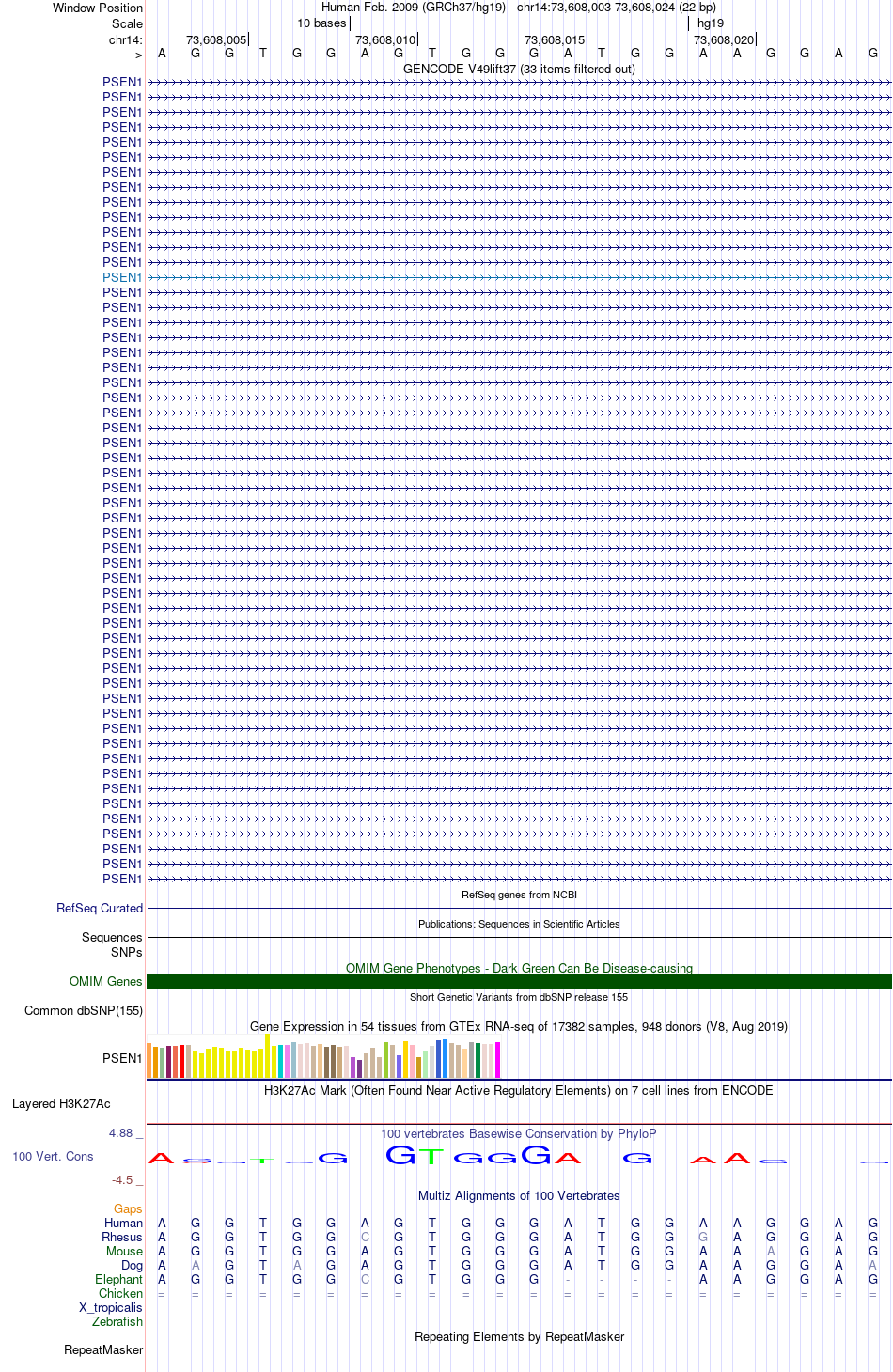Open the H3K27Ac Mark track title

pos(519,1090)
